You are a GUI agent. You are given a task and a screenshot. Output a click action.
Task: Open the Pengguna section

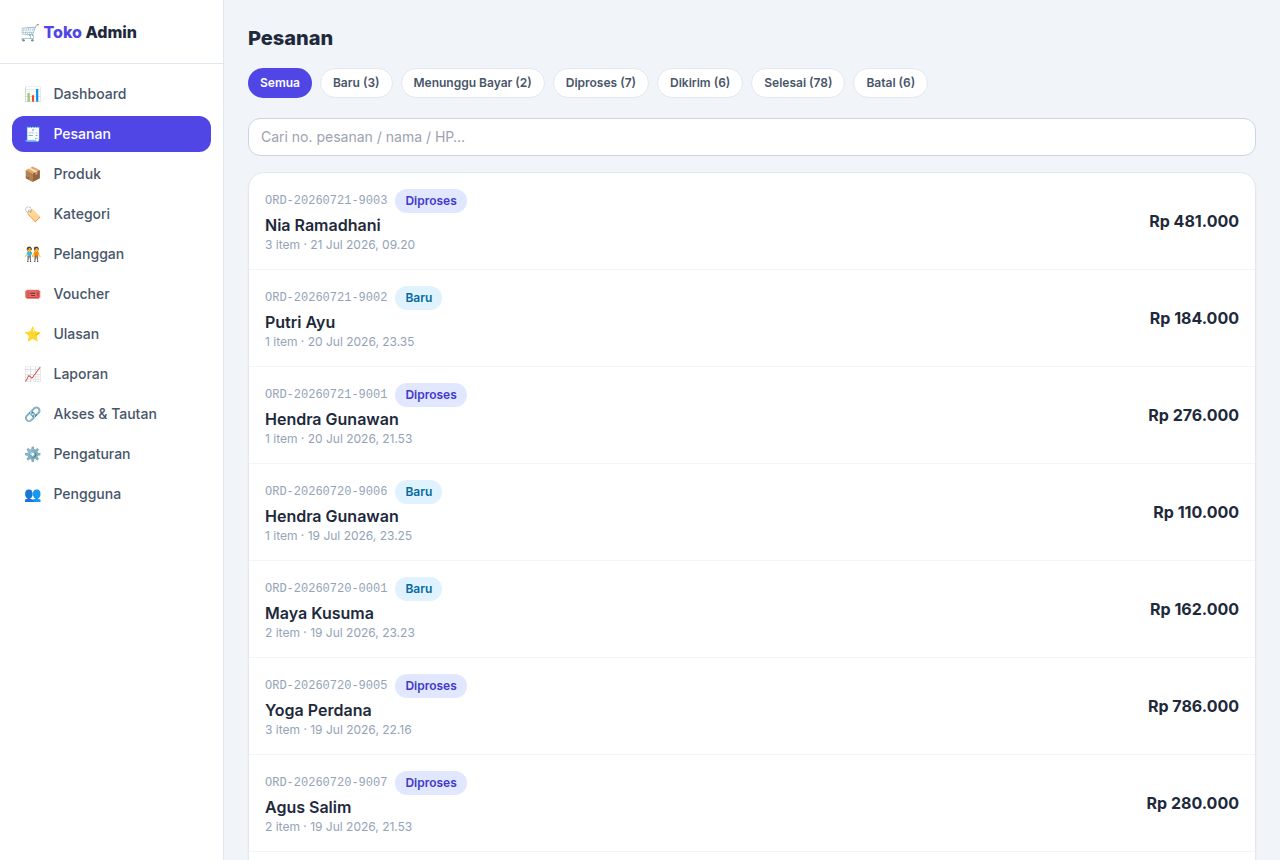pyautogui.click(x=111, y=494)
